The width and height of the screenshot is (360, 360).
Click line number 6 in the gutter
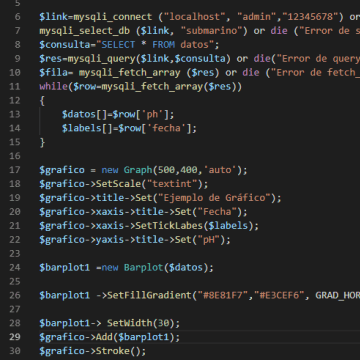pos(17,17)
